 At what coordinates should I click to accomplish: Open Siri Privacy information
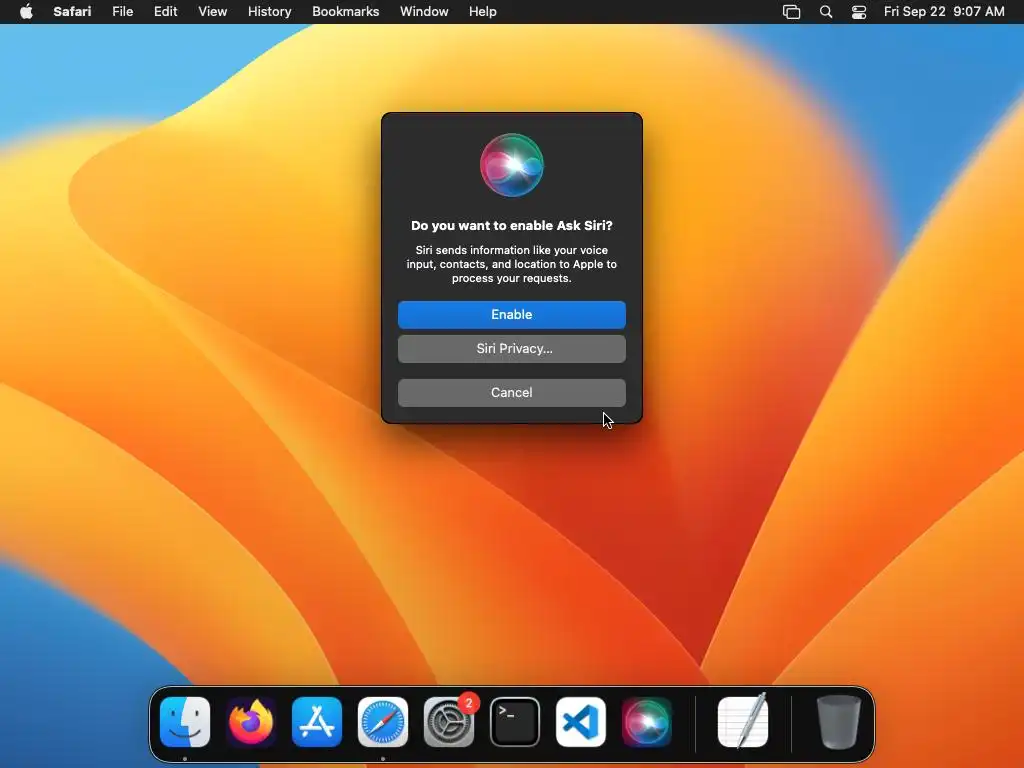(511, 349)
